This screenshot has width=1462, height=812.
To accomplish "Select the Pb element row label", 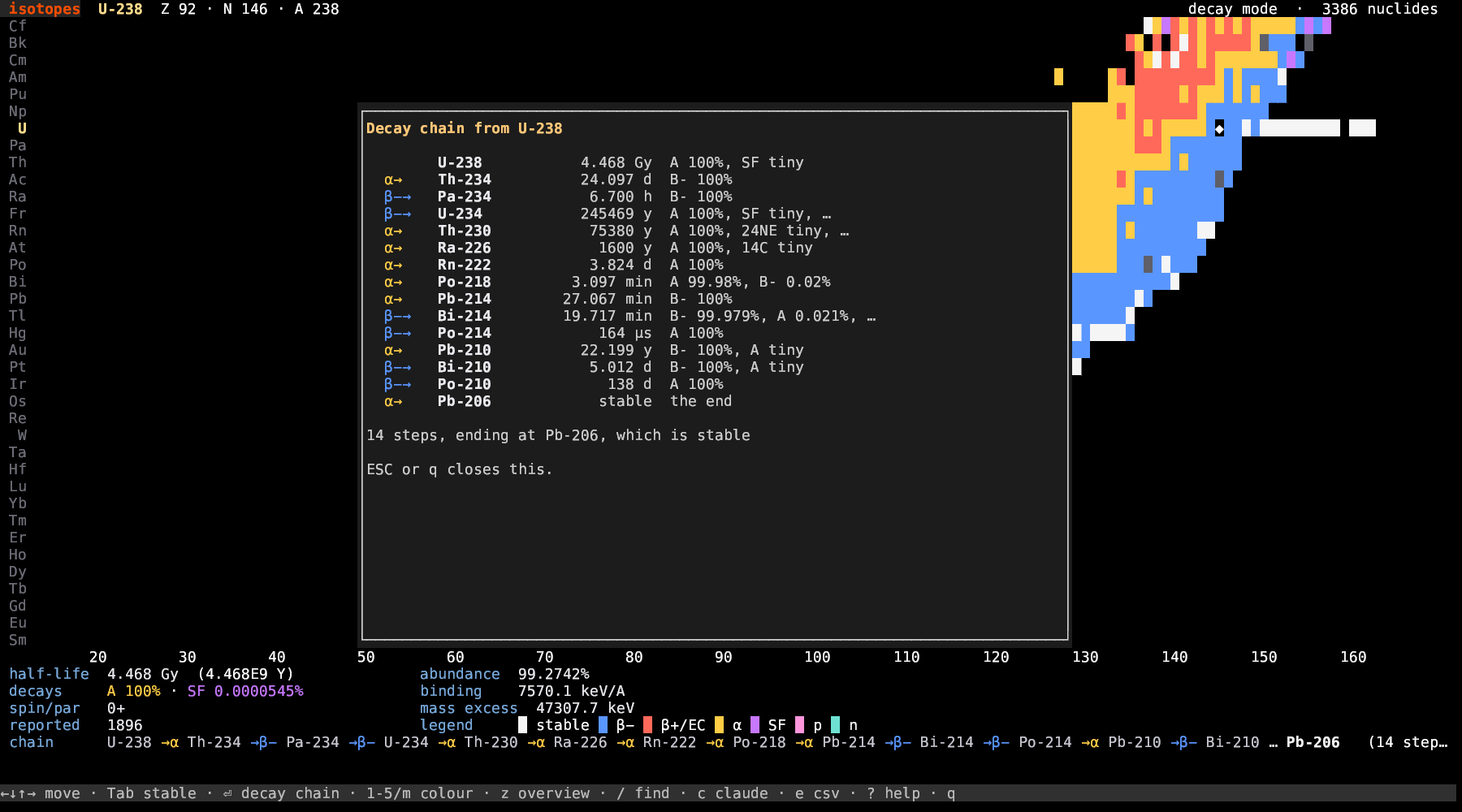I will [18, 299].
